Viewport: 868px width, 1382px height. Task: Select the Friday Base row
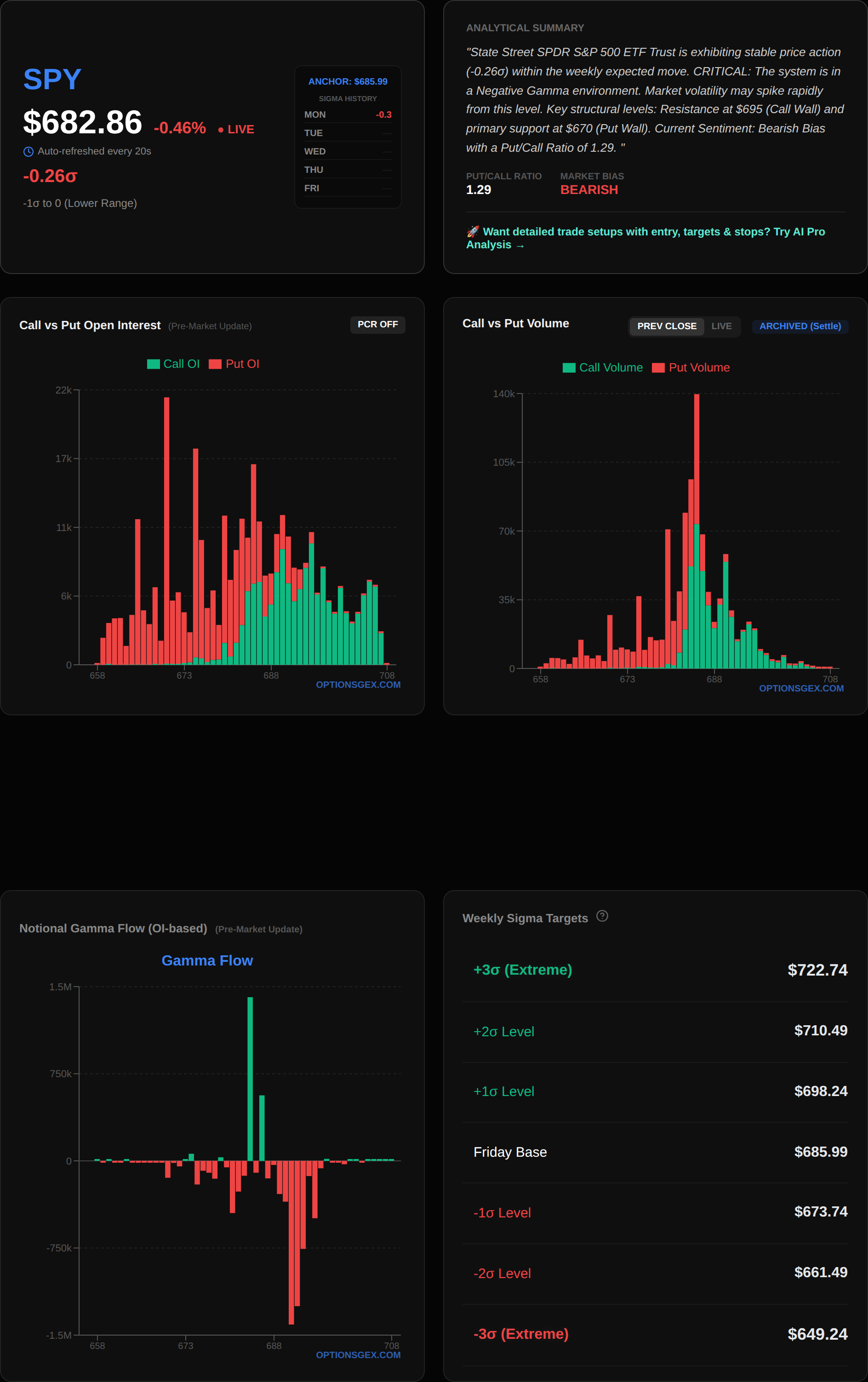point(655,1152)
